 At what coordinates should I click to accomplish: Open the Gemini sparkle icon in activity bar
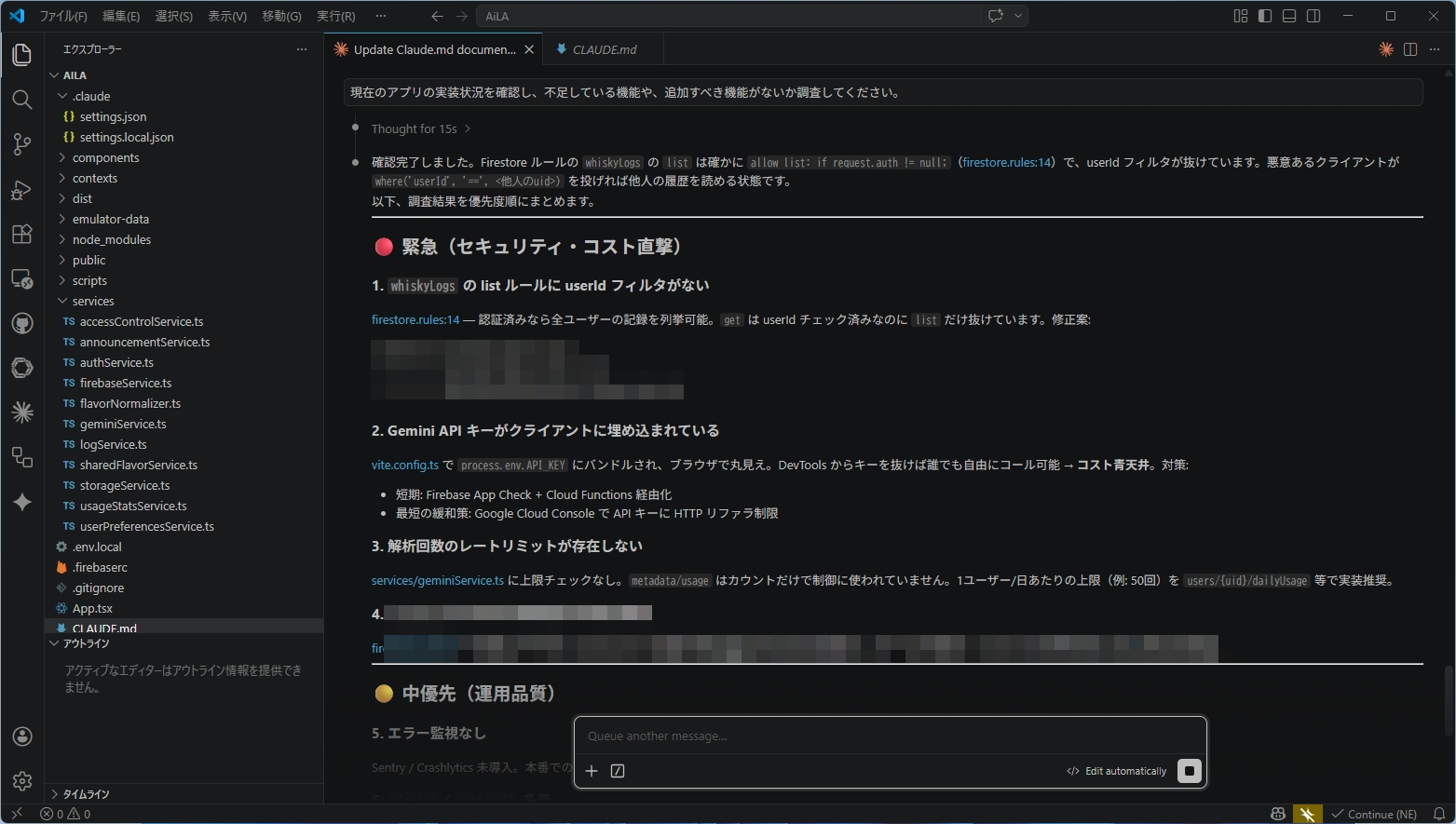(22, 502)
